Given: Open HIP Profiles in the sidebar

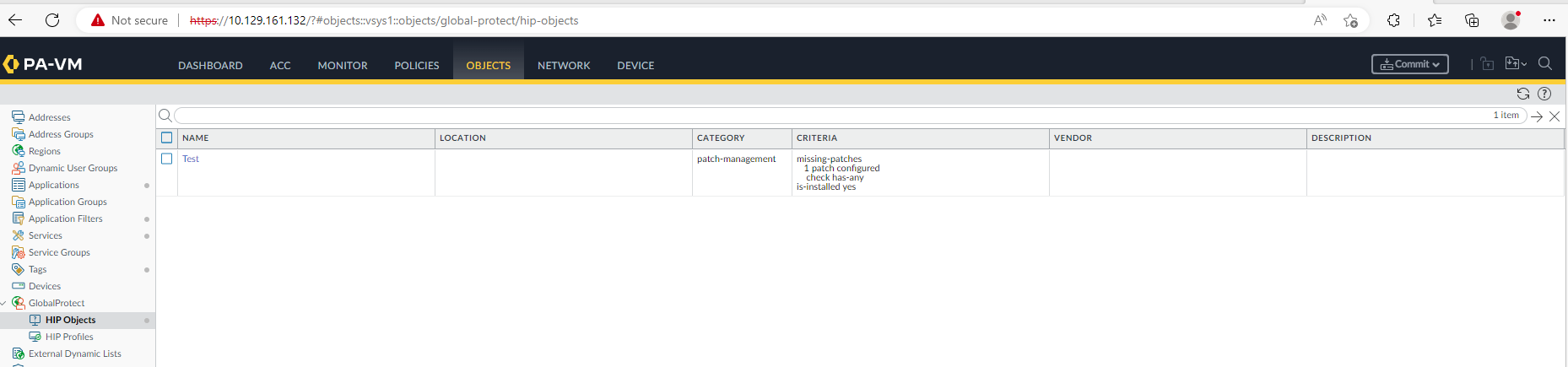Looking at the screenshot, I should [69, 337].
